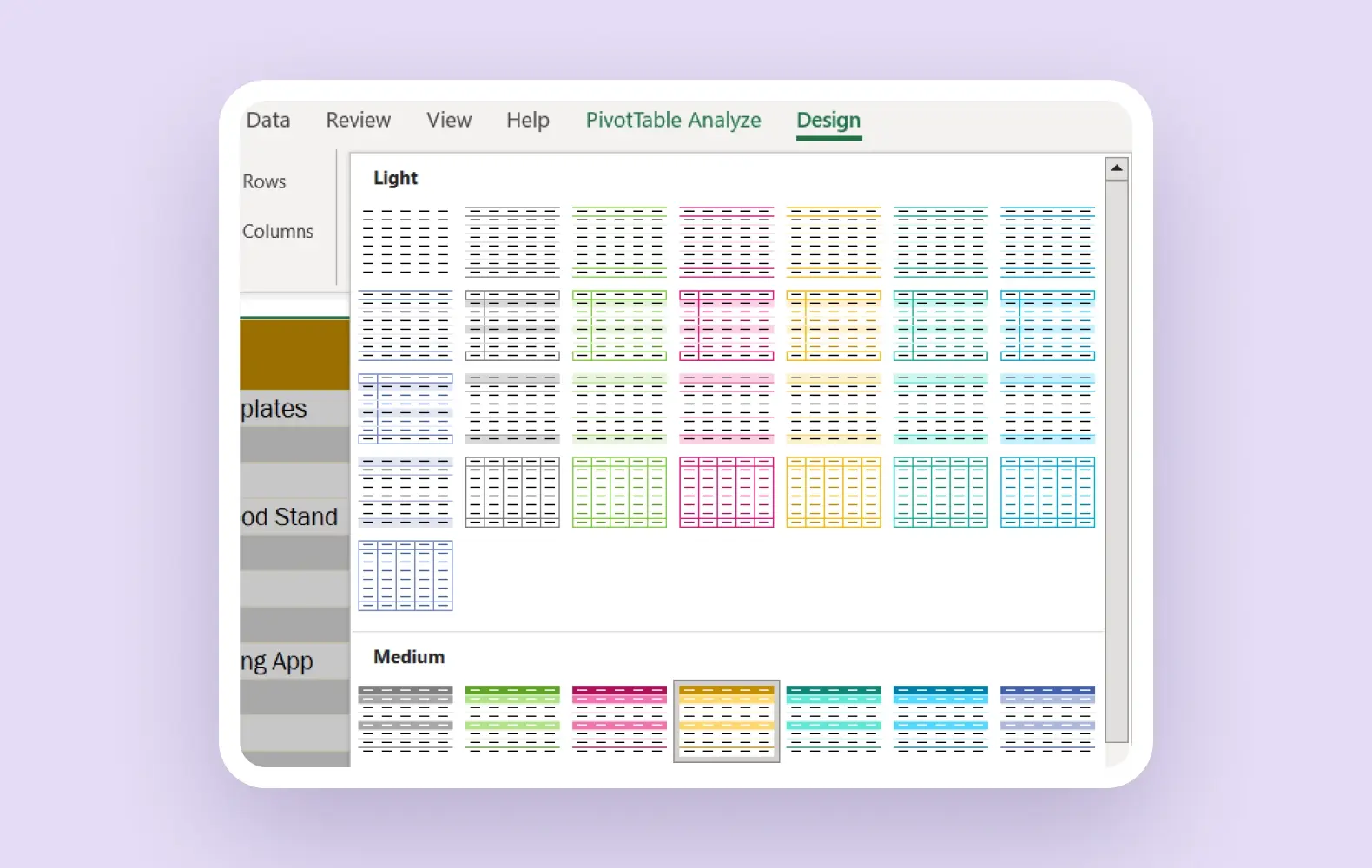Click the 'Rows' option label in ribbon
This screenshot has width=1372, height=868.
point(264,181)
